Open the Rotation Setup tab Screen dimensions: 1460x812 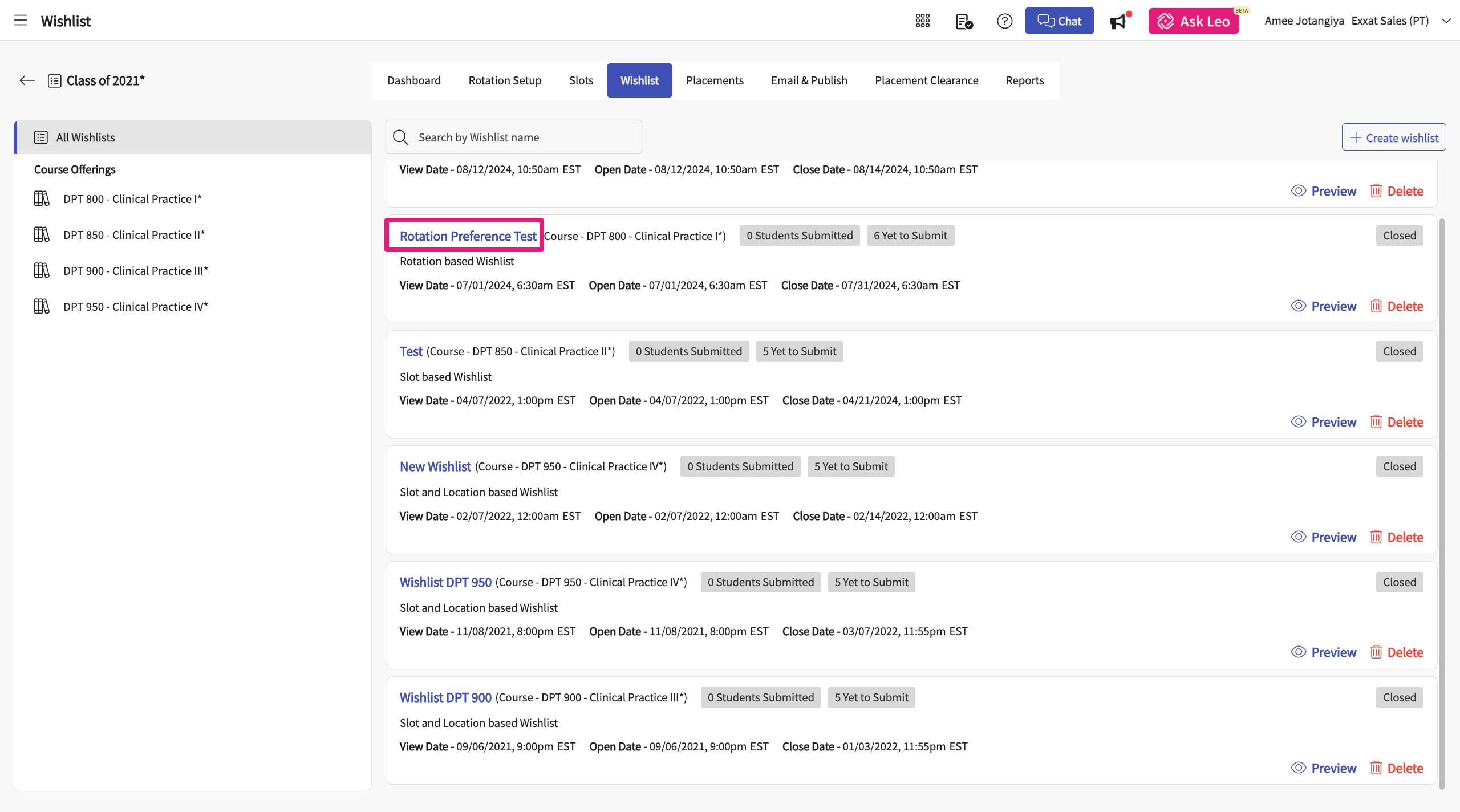click(x=505, y=80)
